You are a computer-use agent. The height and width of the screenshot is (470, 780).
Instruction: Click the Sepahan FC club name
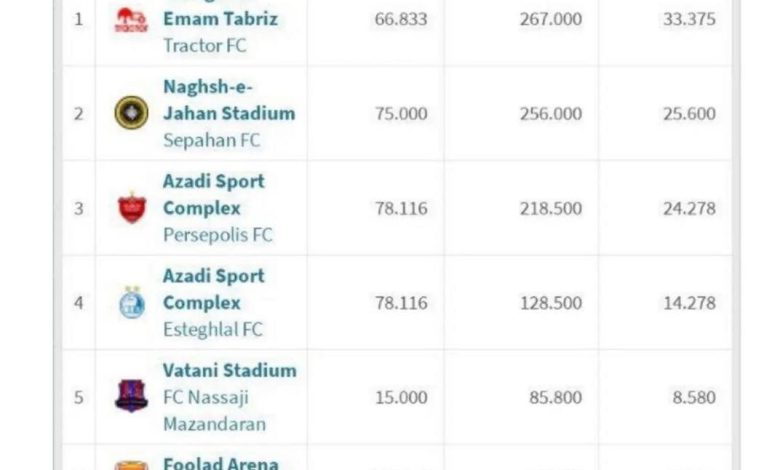point(212,140)
